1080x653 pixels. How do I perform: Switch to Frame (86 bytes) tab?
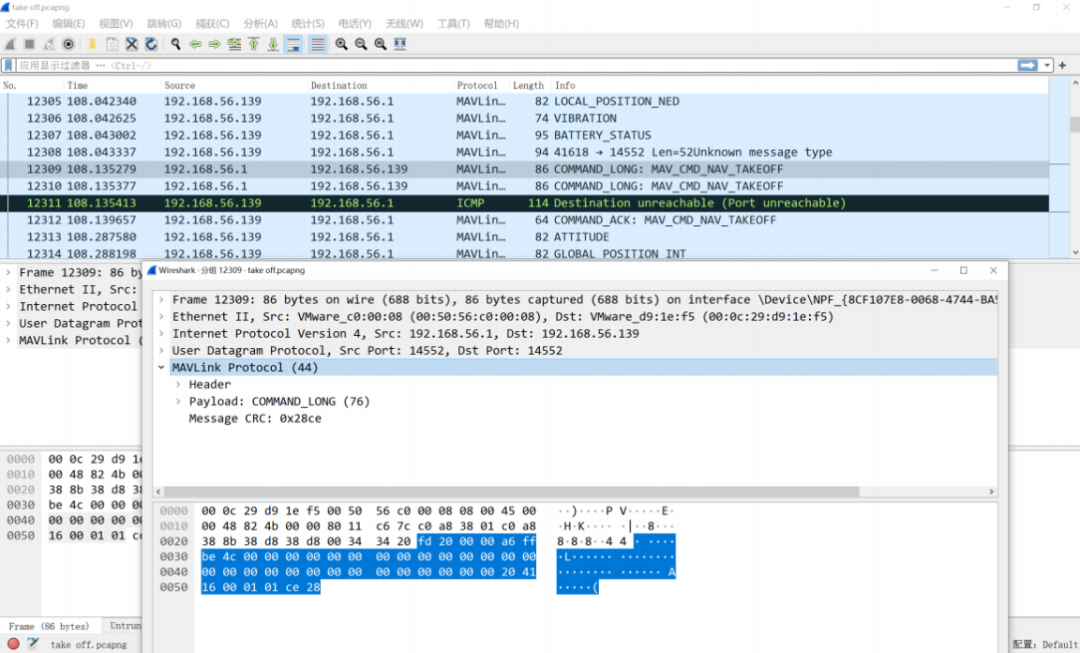(50, 626)
